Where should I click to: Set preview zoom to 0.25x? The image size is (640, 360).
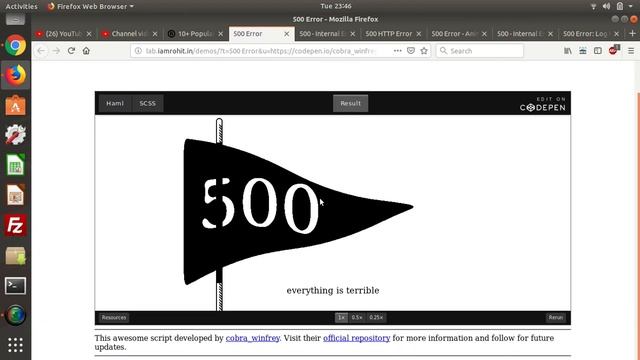coord(376,317)
